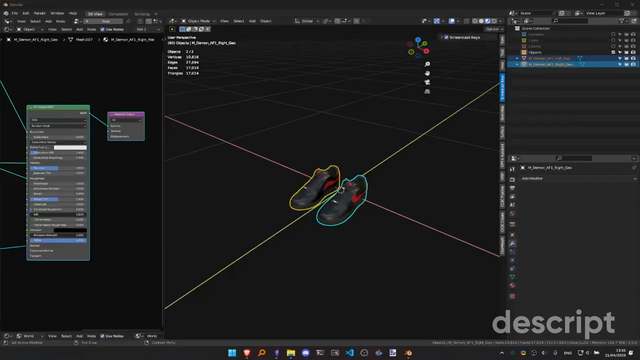Open Scene properties tab
The width and height of the screenshot is (640, 360).
(512, 205)
